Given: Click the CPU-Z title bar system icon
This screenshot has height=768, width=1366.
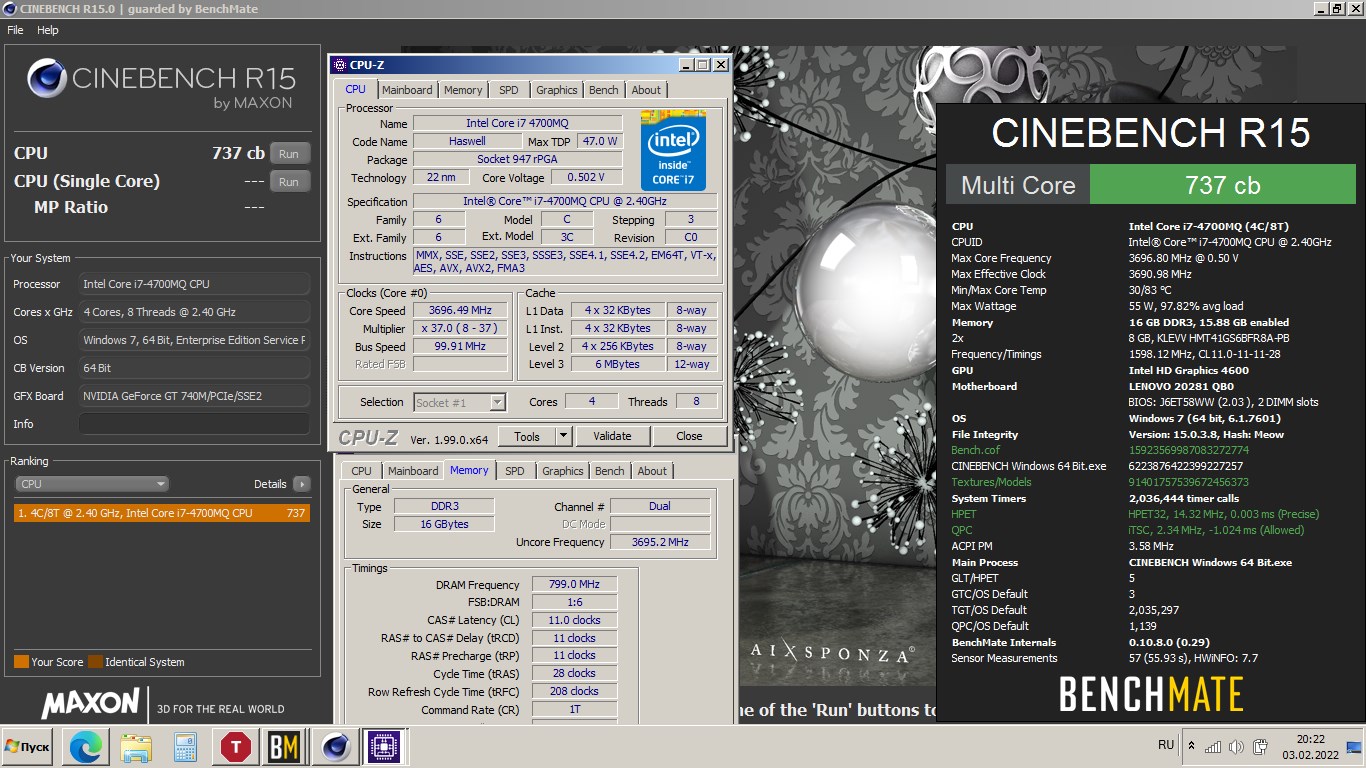Looking at the screenshot, I should 340,65.
